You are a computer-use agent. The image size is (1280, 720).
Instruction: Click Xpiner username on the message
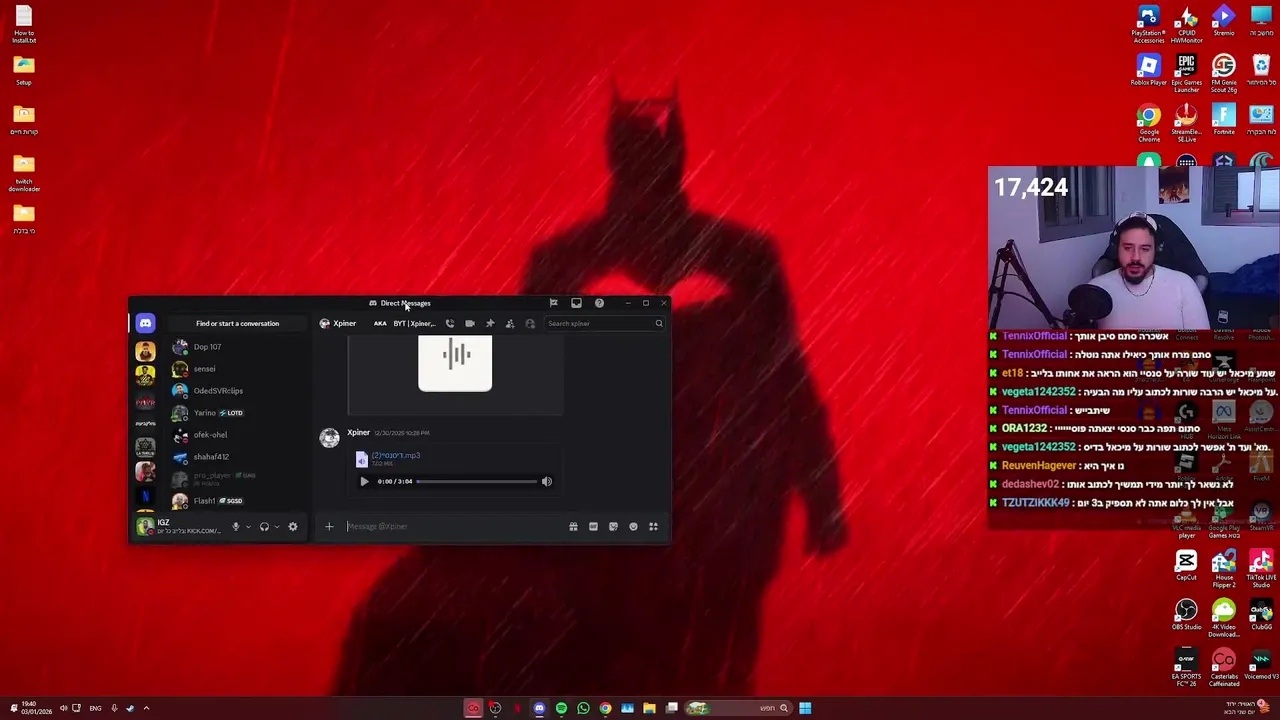coord(358,433)
